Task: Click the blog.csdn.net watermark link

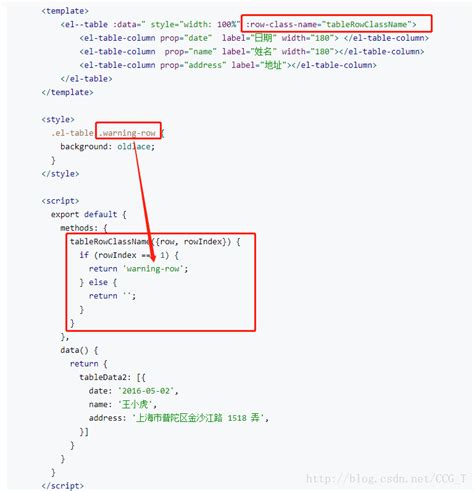Action: point(386,479)
